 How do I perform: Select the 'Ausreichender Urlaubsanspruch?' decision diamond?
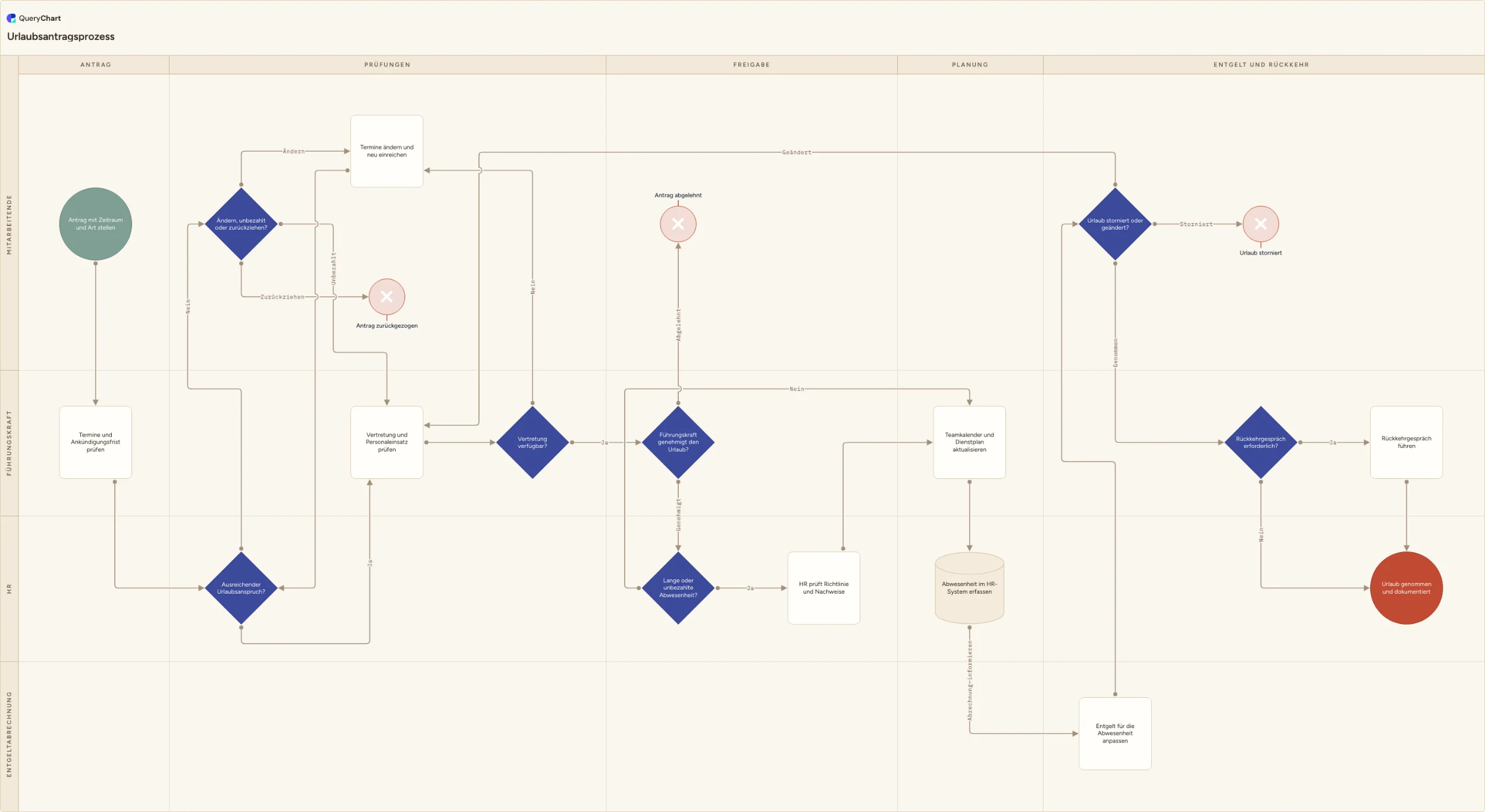tap(241, 588)
